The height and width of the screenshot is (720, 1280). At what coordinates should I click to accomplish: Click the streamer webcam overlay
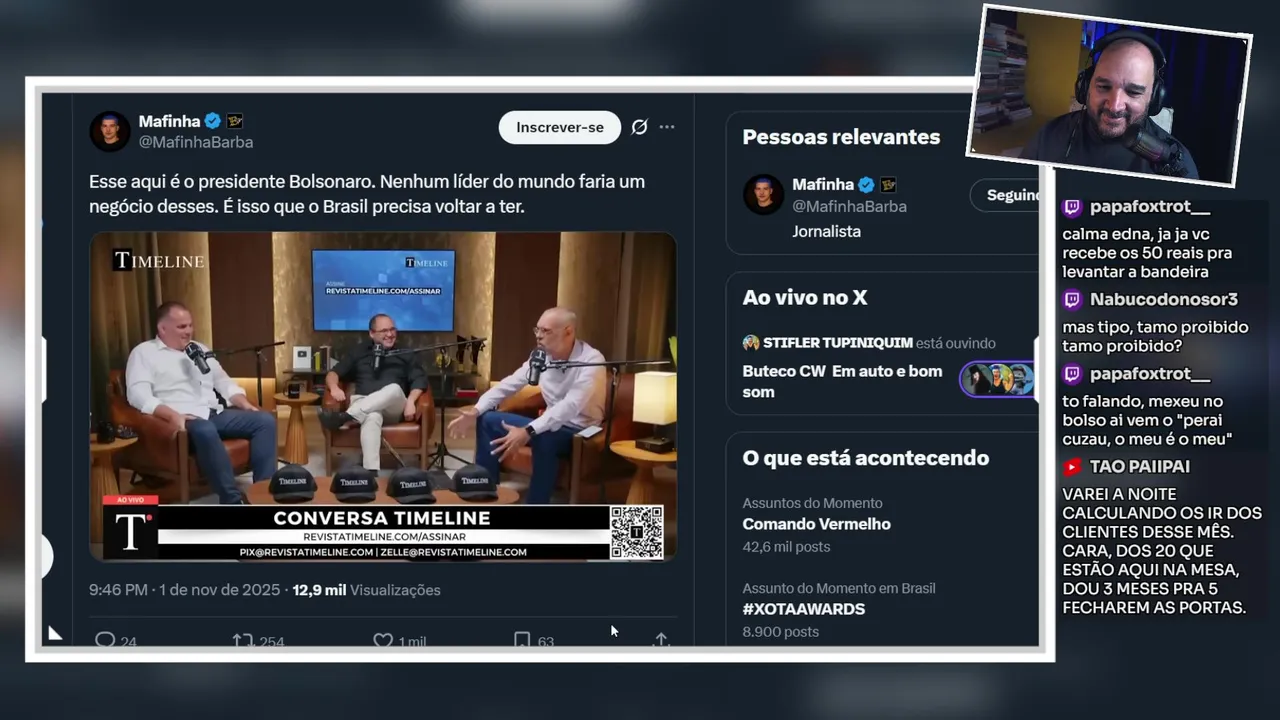[x=1109, y=95]
